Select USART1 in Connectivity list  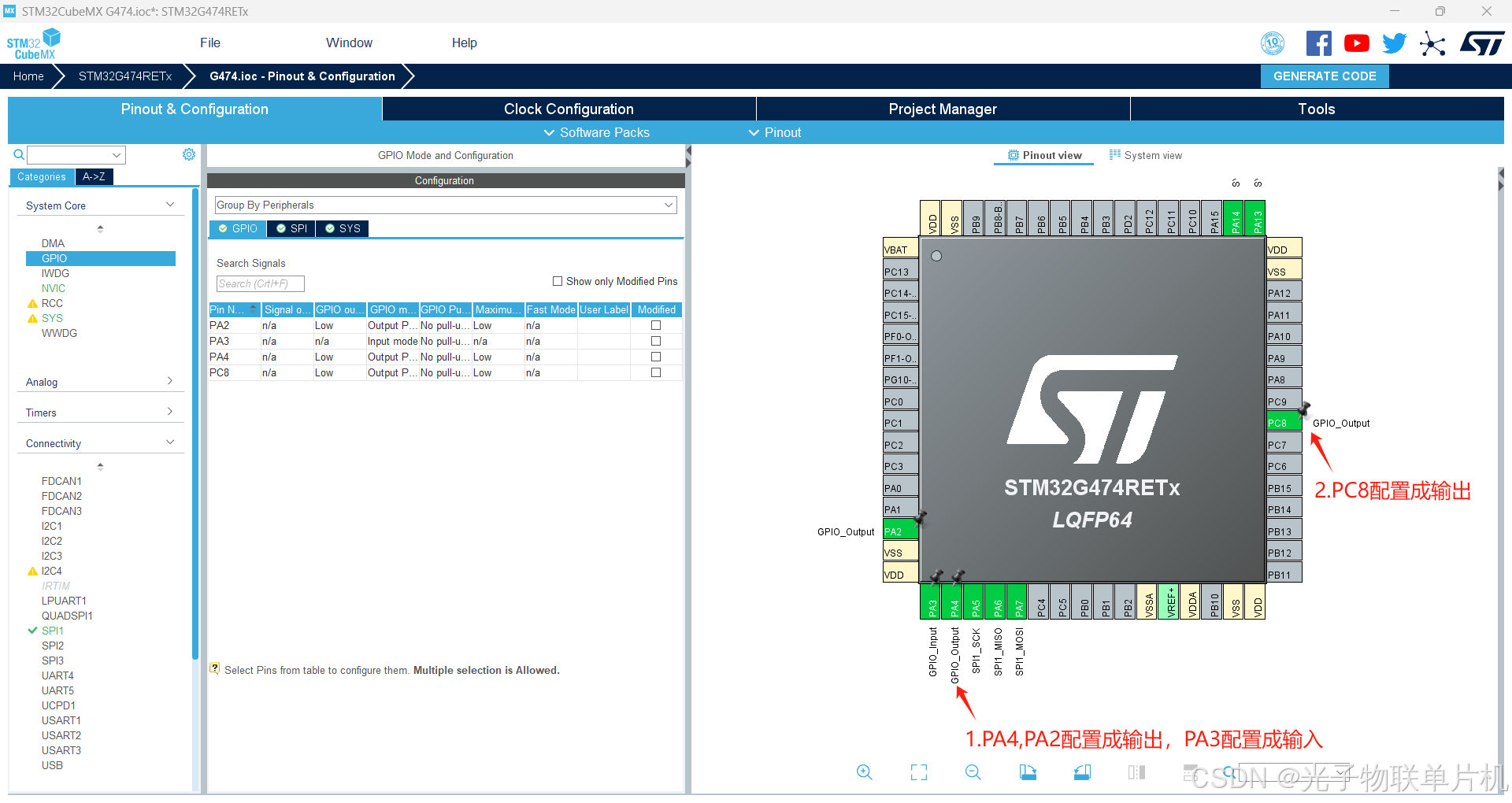click(61, 720)
